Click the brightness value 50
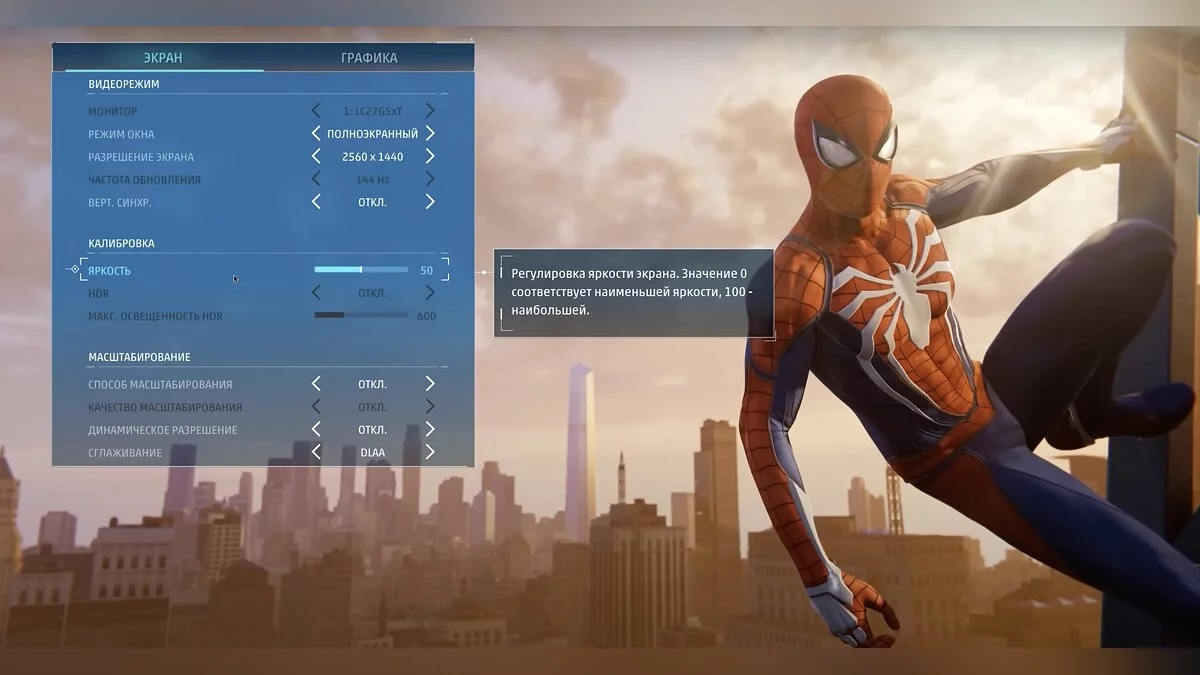1200x675 pixels. pos(427,271)
